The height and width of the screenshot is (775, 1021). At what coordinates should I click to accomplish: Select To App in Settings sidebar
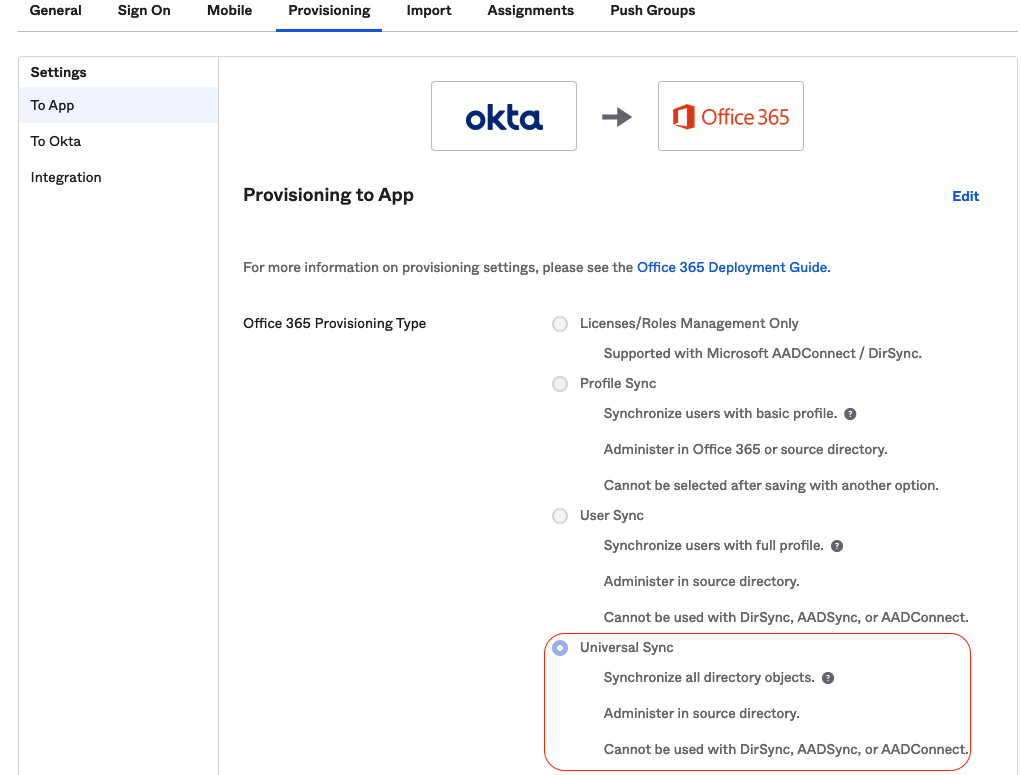(119, 105)
